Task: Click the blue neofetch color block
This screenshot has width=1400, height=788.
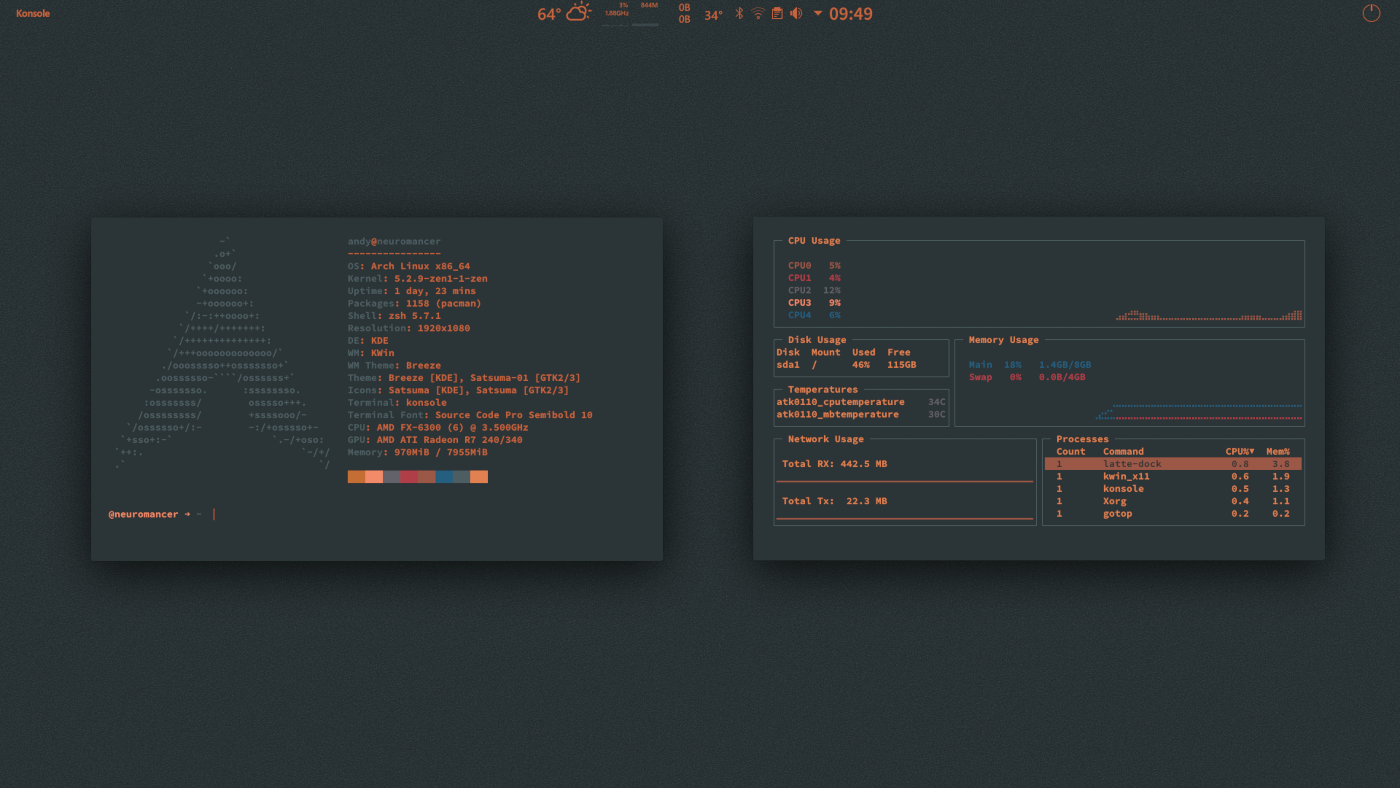Action: [444, 477]
